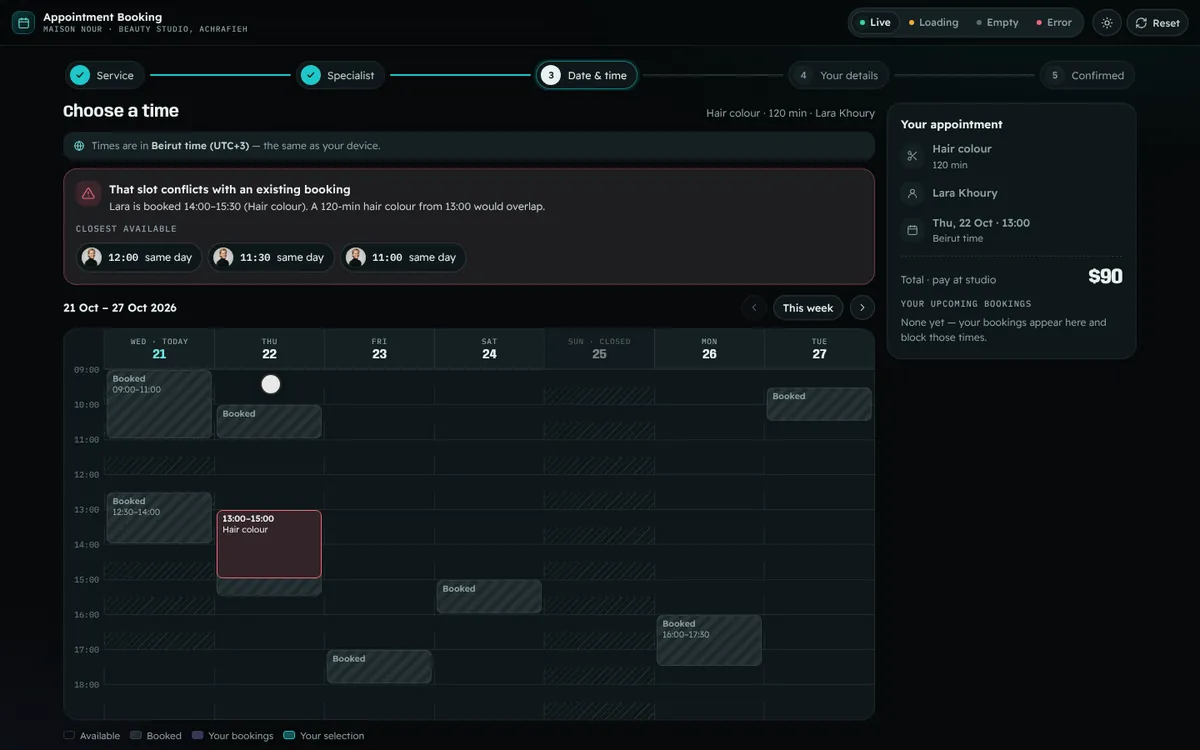Screen dimensions: 1200x750
Task: Click the Booked block on Tuesday
Action: [819, 404]
